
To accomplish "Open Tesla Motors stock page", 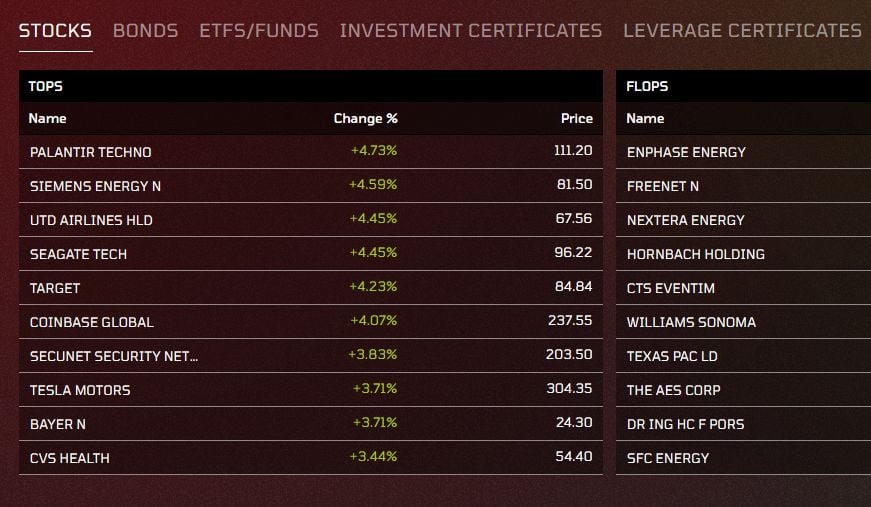I will (80, 390).
